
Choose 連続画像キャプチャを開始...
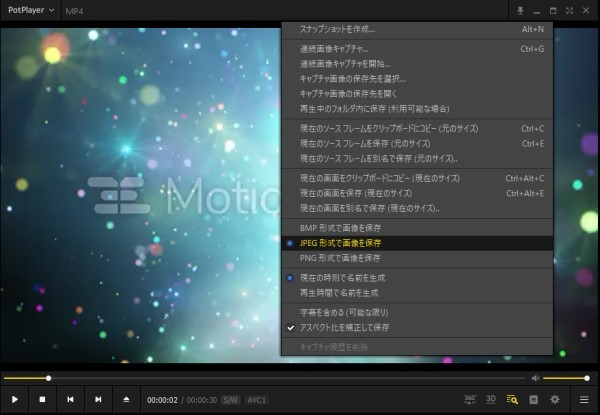tap(417, 64)
